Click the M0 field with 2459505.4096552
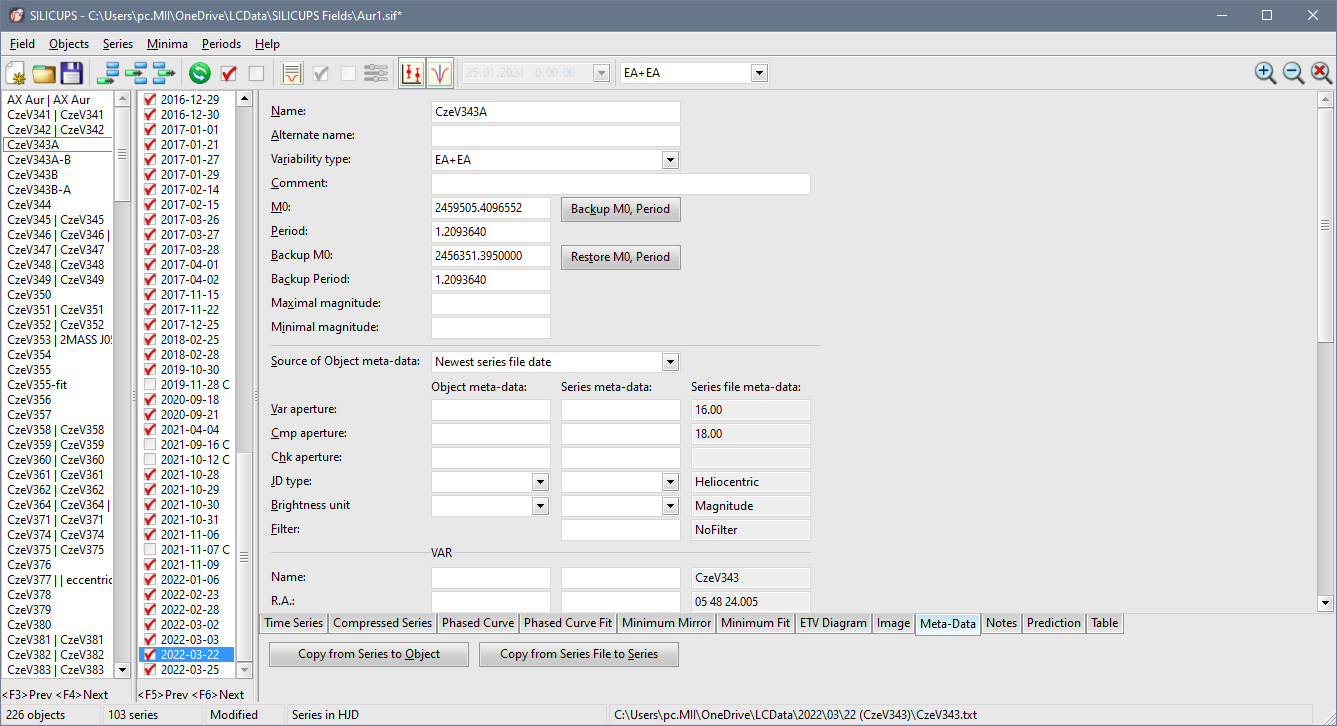The image size is (1337, 726). [x=490, y=208]
